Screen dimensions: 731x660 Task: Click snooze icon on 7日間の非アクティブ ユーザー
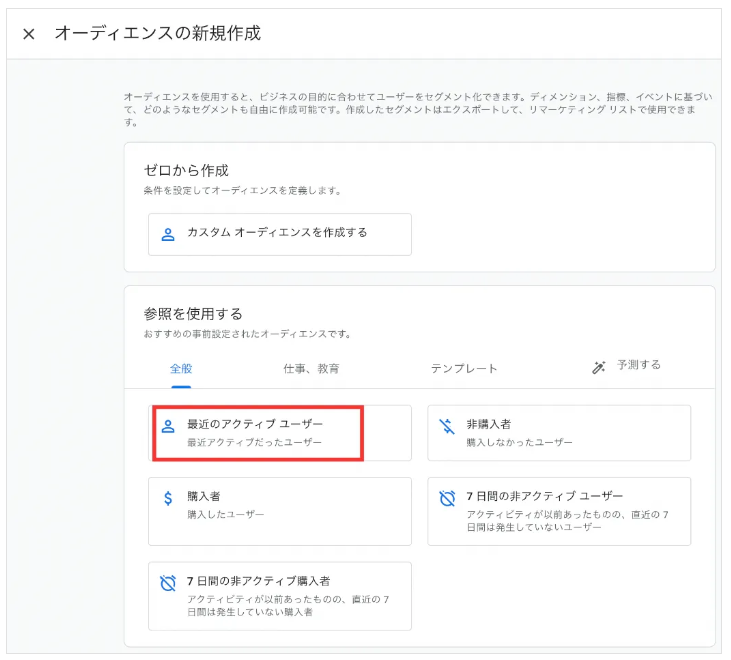447,498
